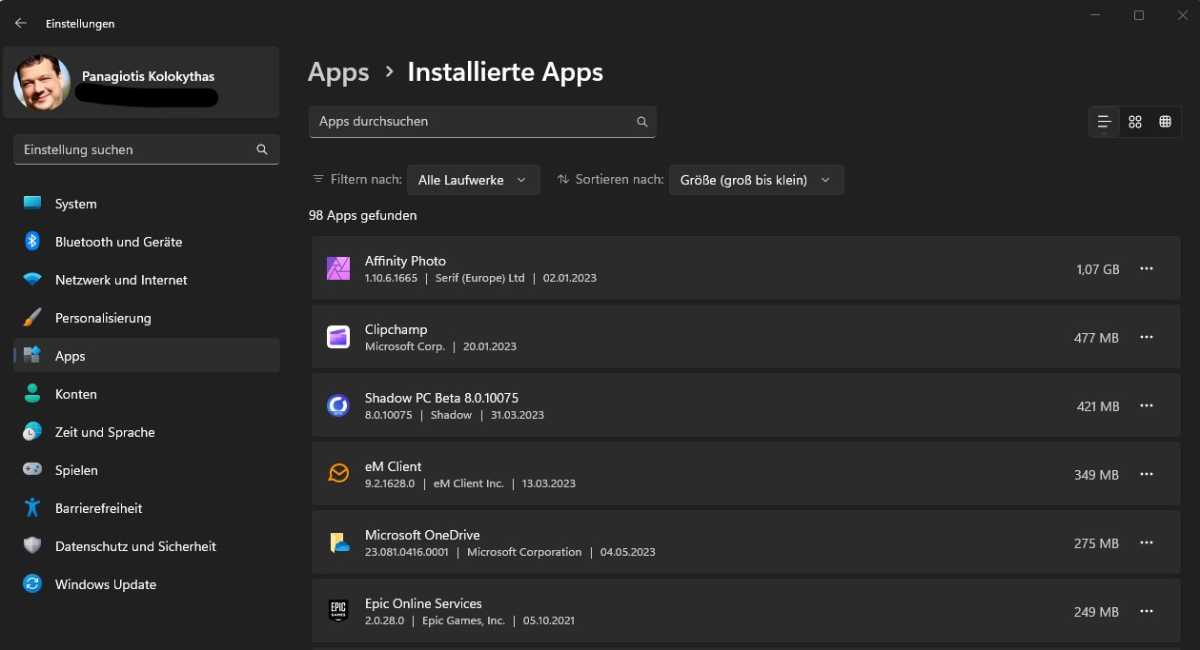Click the 275 MB size value
The height and width of the screenshot is (650, 1200).
(x=1096, y=543)
